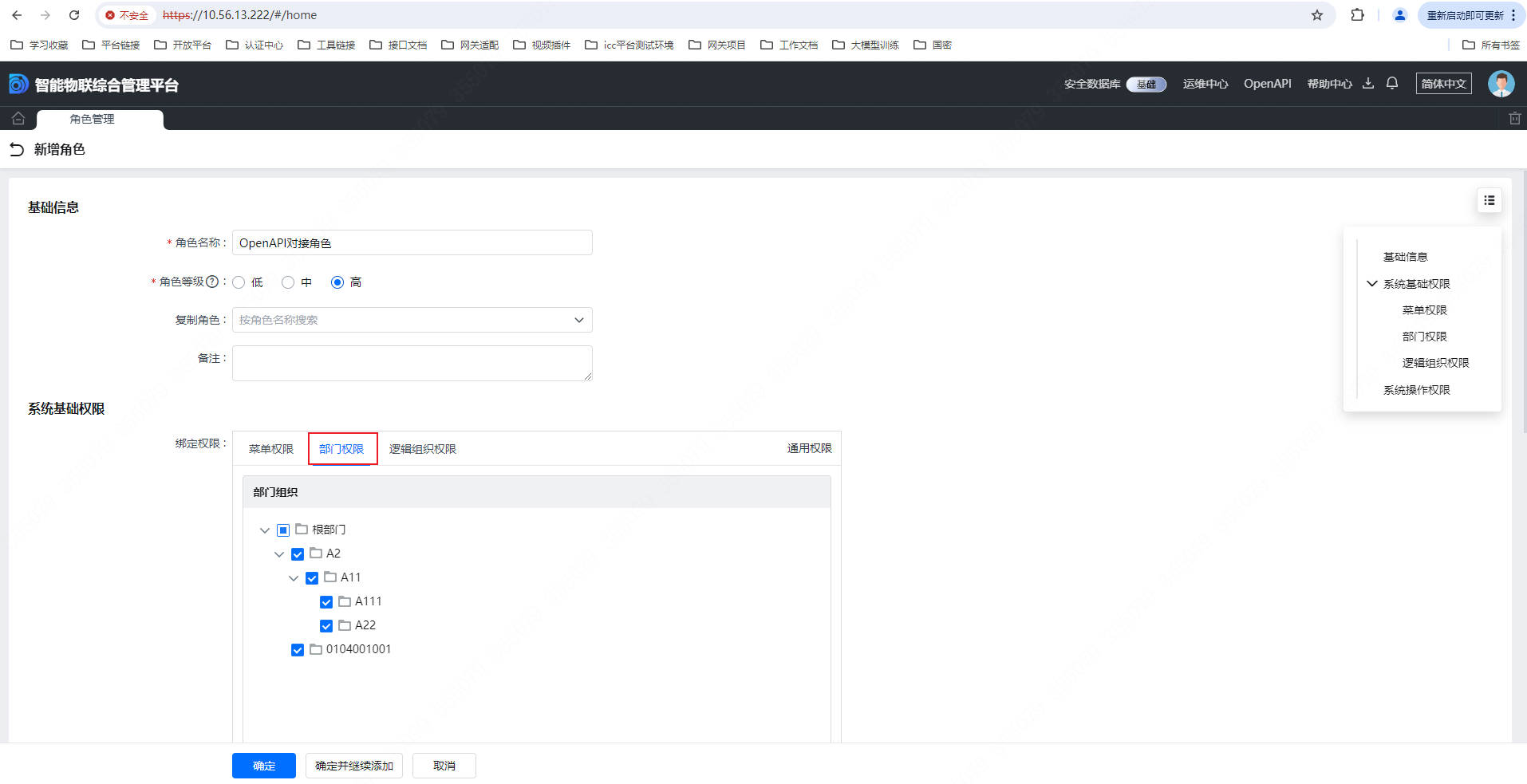Screen dimensions: 1527x784
Task: Select the 中 role level radio
Action: click(288, 282)
